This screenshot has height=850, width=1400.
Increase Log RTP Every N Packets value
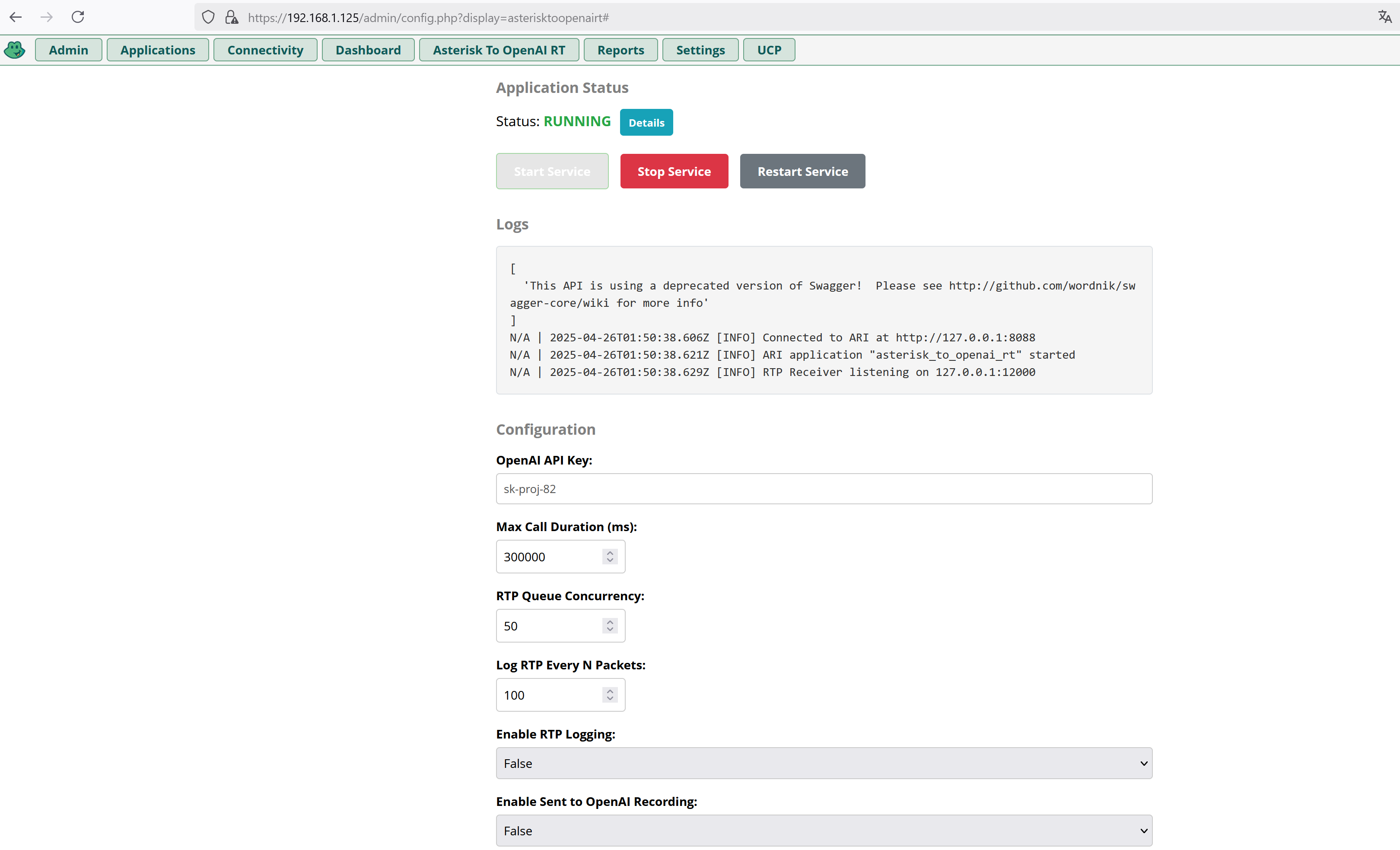610,691
